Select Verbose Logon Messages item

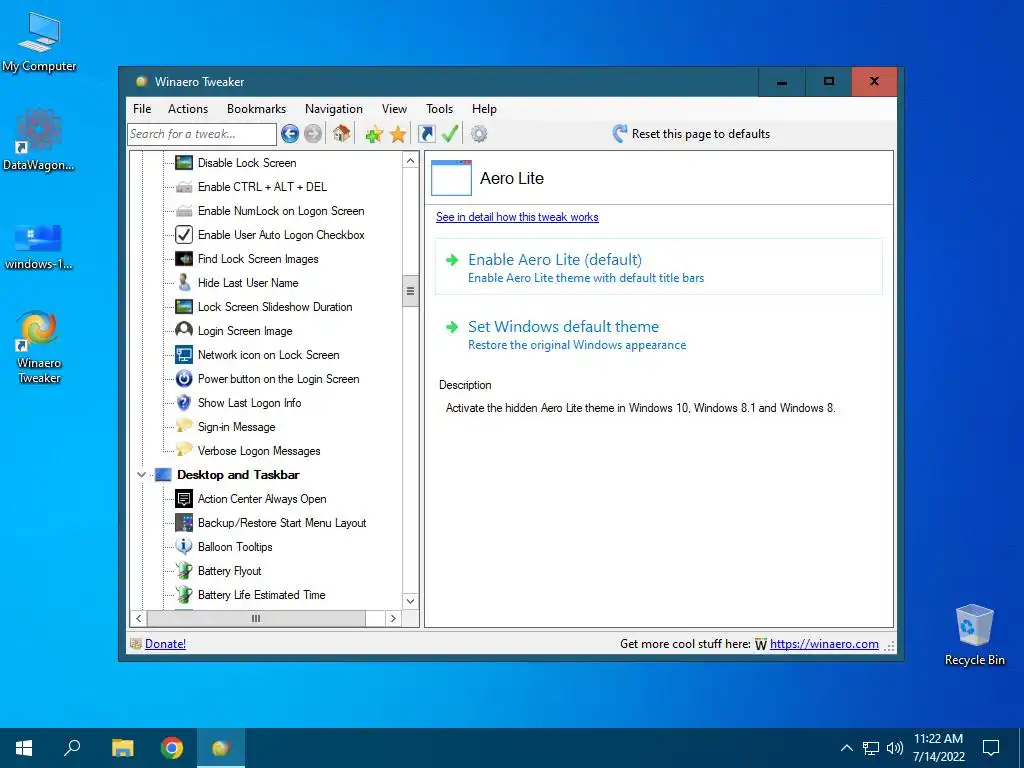coord(259,451)
